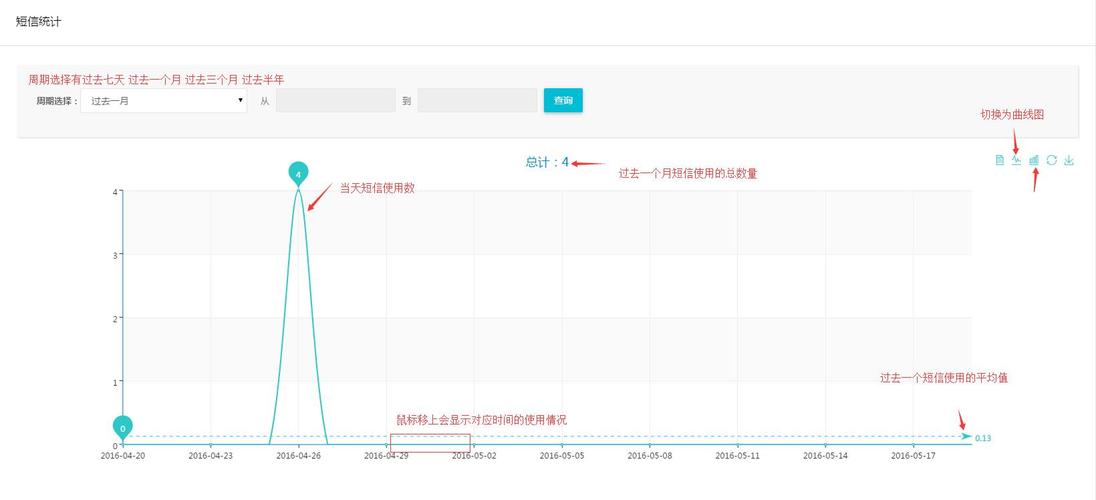The height and width of the screenshot is (500, 1096).
Task: Click x-axis date 2016-05-14
Action: (x=825, y=455)
